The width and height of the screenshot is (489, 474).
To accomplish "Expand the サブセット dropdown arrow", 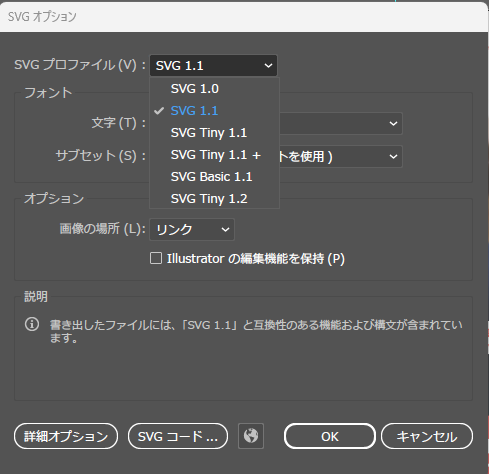I will [393, 156].
